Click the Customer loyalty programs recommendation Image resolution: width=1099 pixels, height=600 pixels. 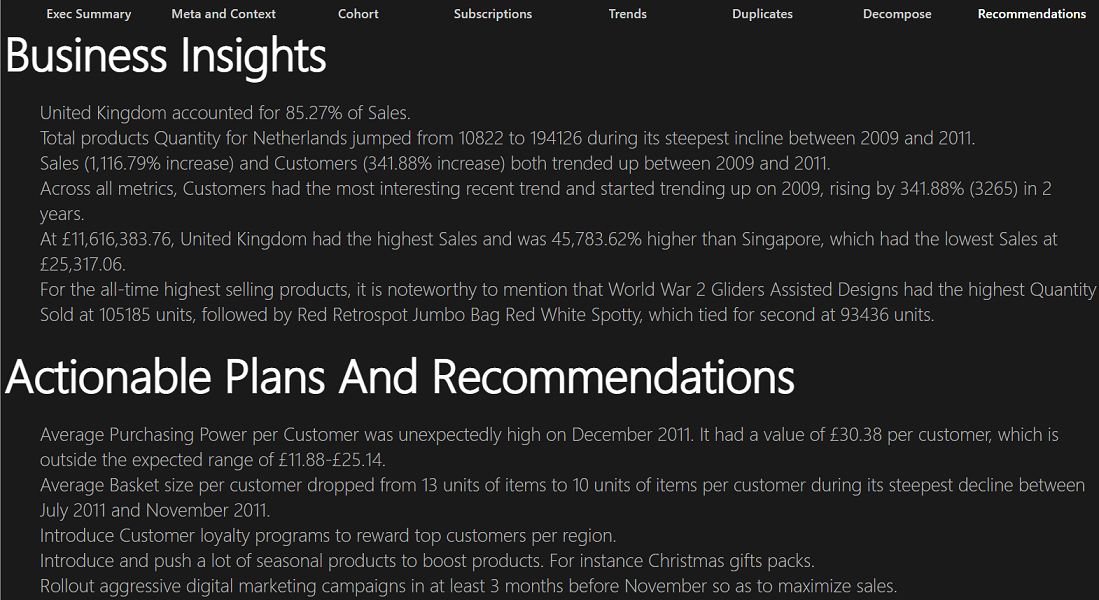[x=328, y=536]
